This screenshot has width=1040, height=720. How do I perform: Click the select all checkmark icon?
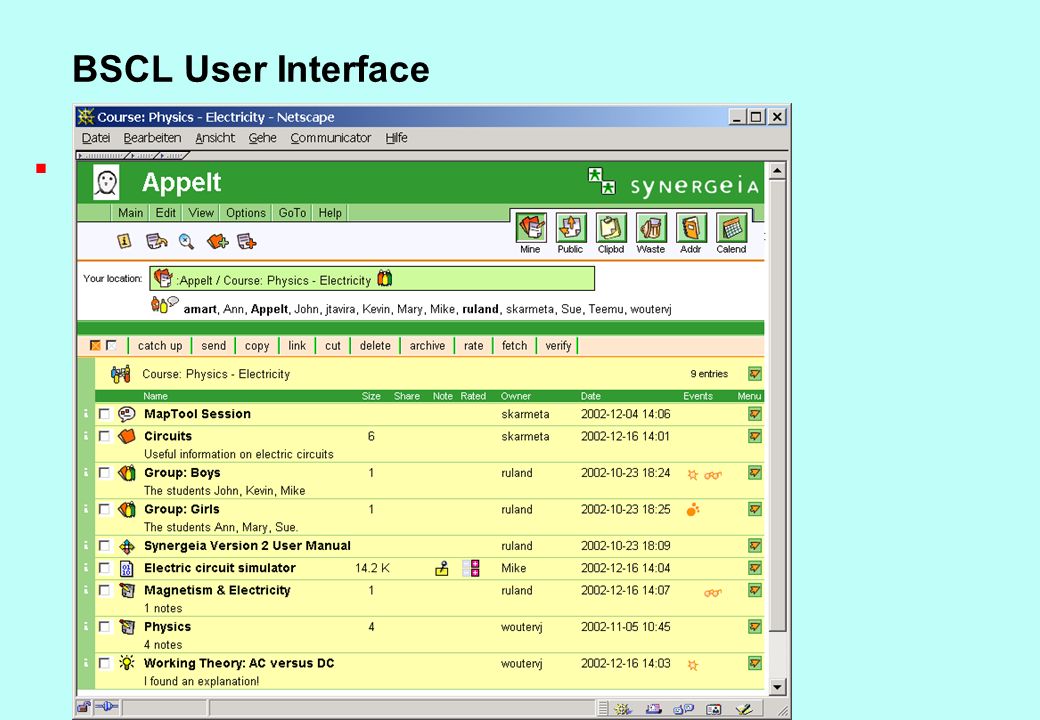point(96,345)
